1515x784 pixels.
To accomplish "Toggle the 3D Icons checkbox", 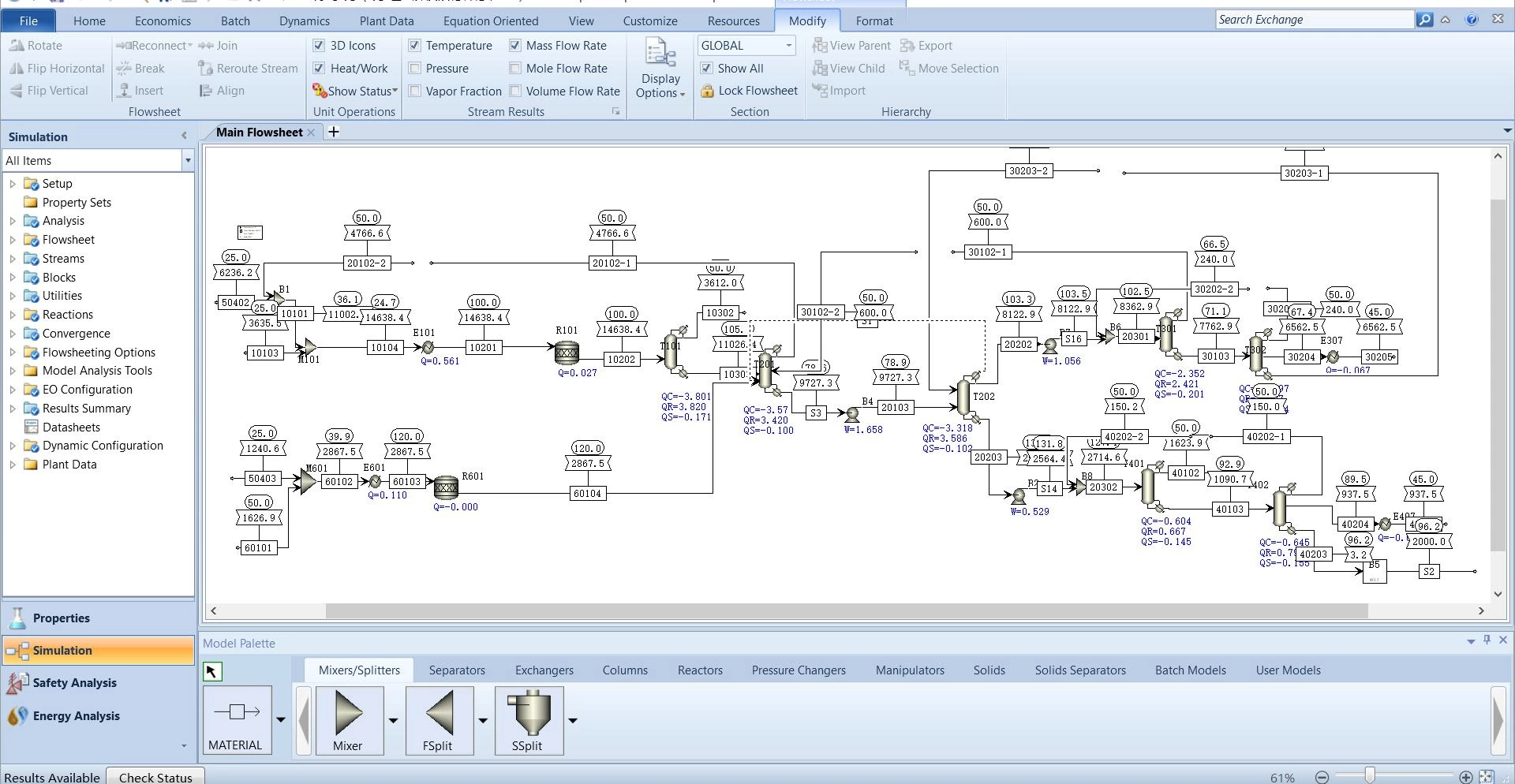I will [319, 46].
